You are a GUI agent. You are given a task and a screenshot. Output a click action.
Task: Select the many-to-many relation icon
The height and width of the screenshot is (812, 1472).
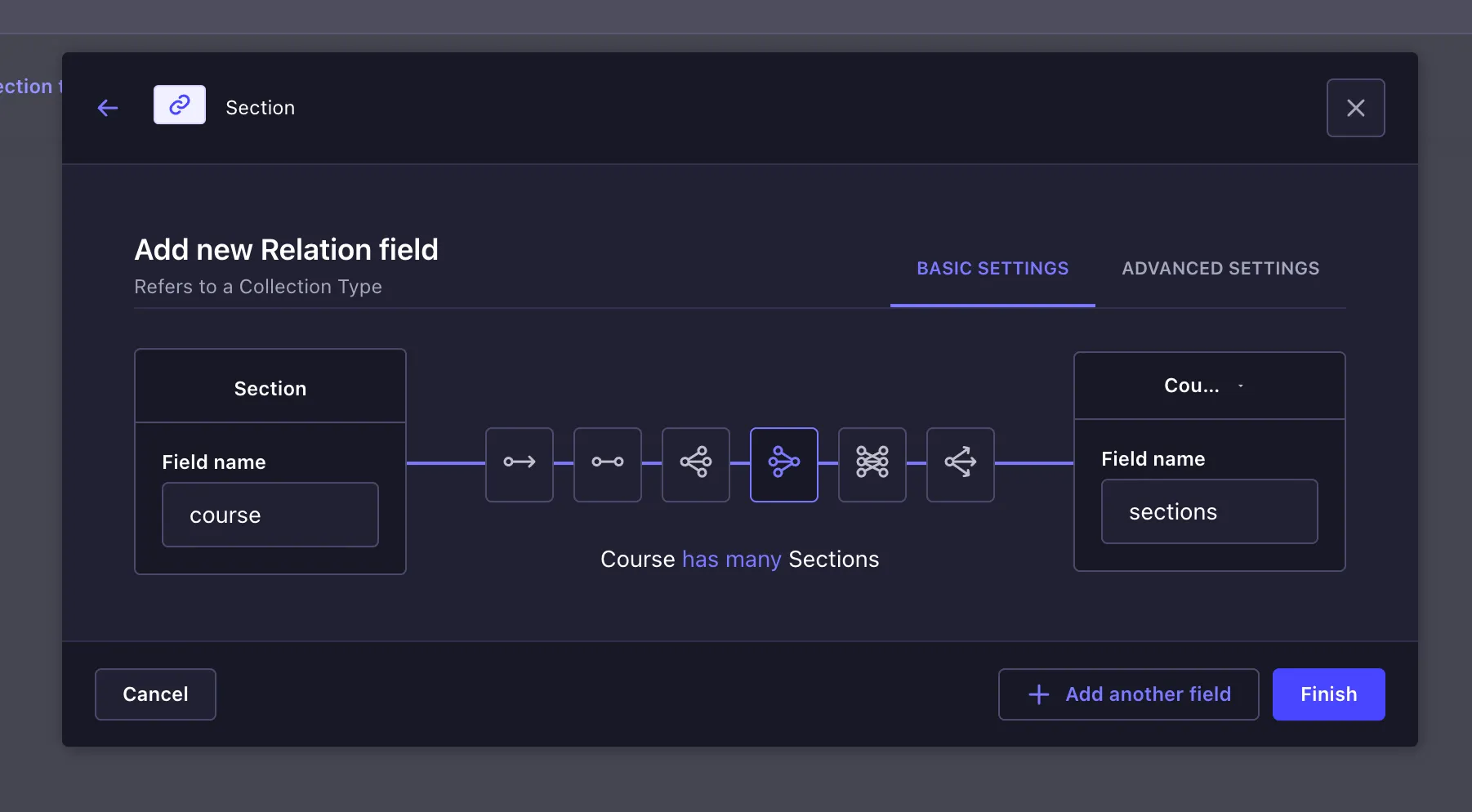[x=872, y=464]
